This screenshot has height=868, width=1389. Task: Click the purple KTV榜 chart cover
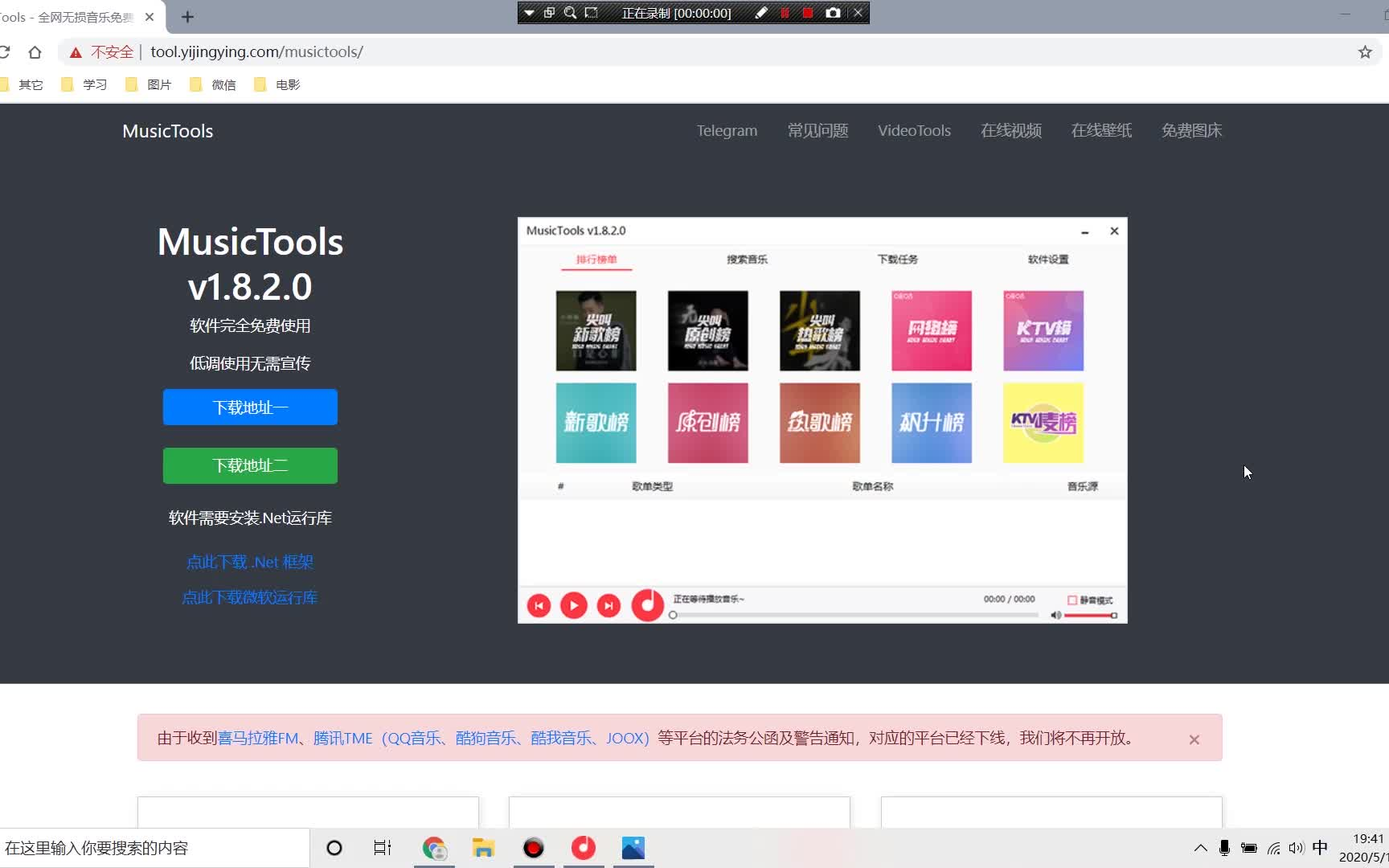[x=1043, y=331]
